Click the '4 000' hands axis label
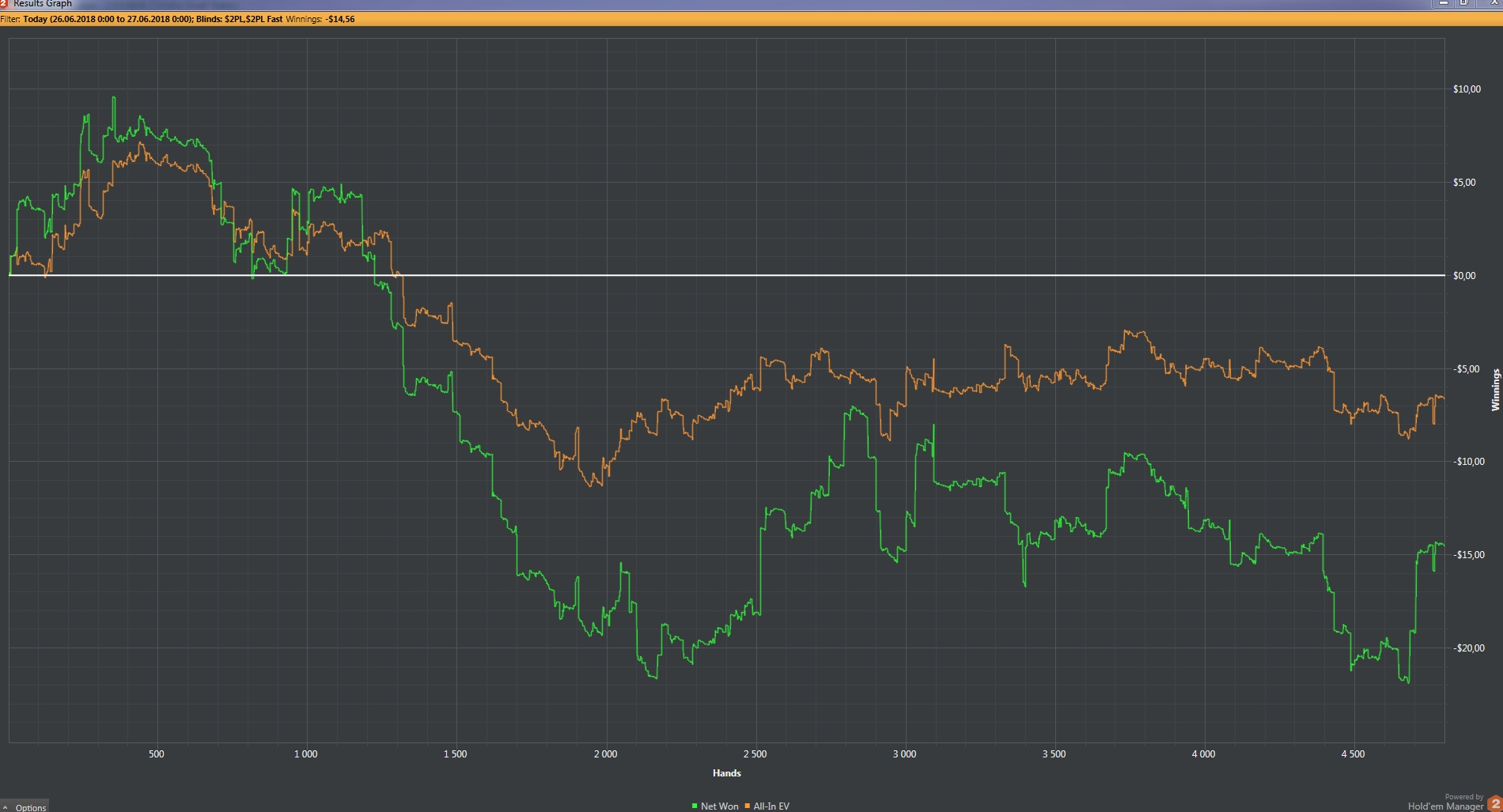 [x=1204, y=754]
